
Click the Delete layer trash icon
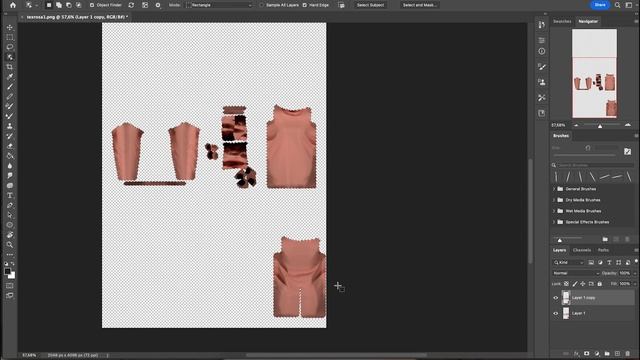click(627, 353)
